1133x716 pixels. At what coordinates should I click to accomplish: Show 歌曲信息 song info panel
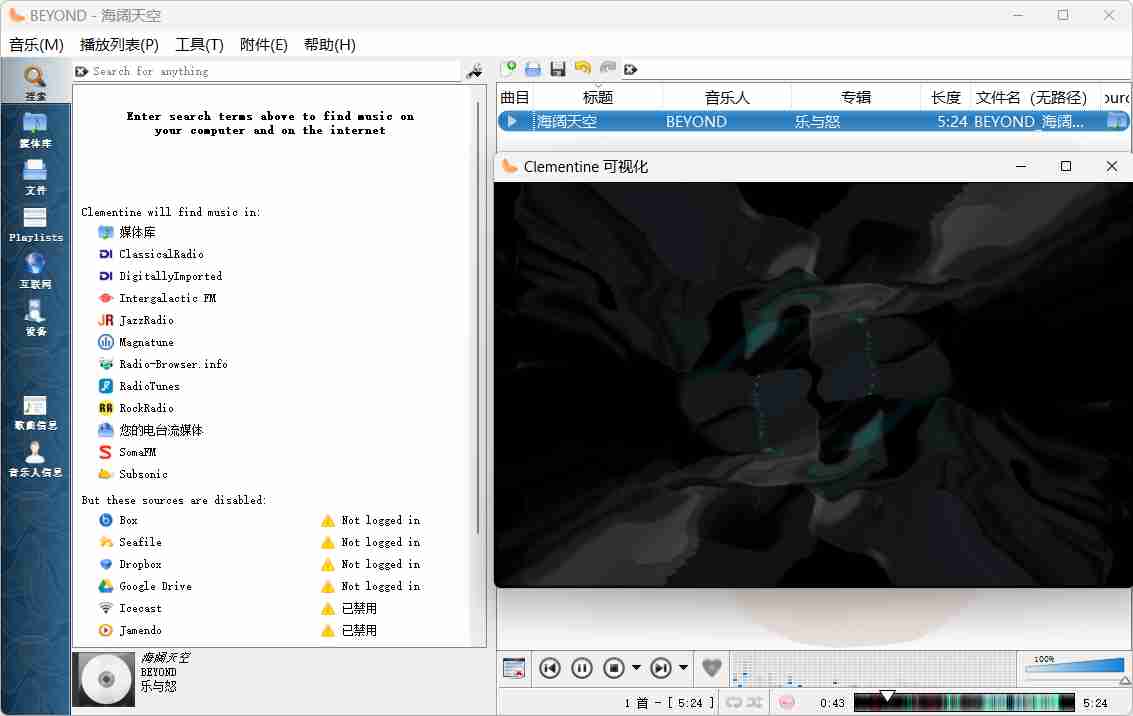35,412
